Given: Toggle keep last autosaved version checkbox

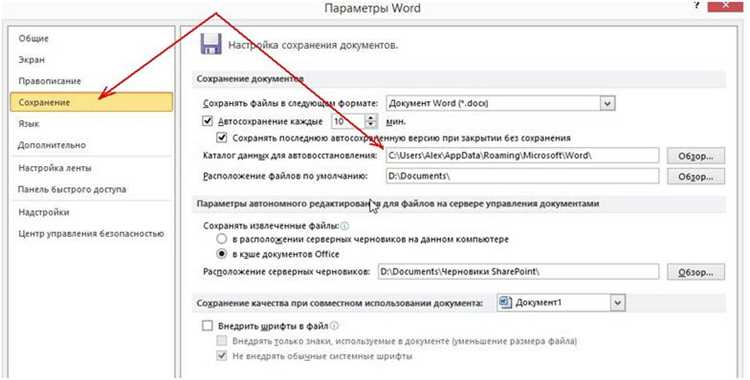Looking at the screenshot, I should [221, 138].
